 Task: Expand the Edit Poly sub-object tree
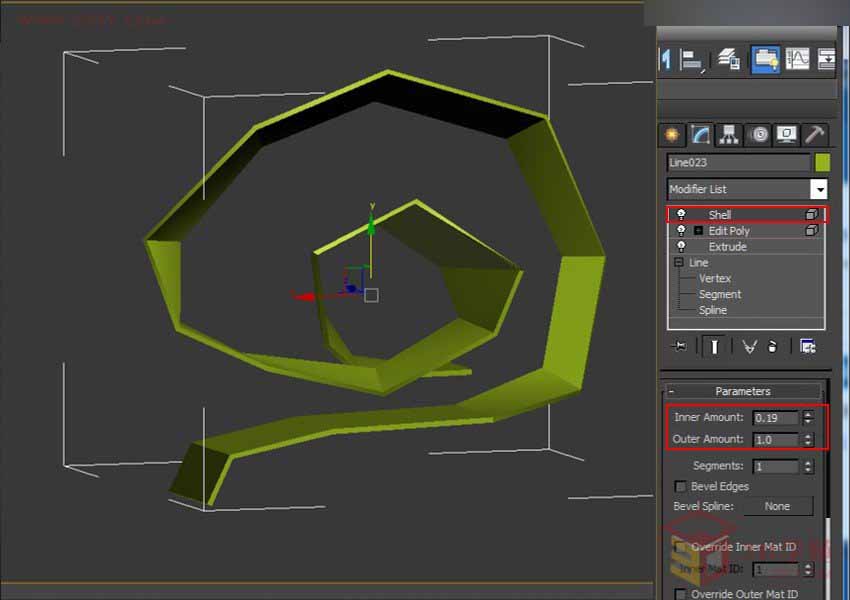coord(698,231)
